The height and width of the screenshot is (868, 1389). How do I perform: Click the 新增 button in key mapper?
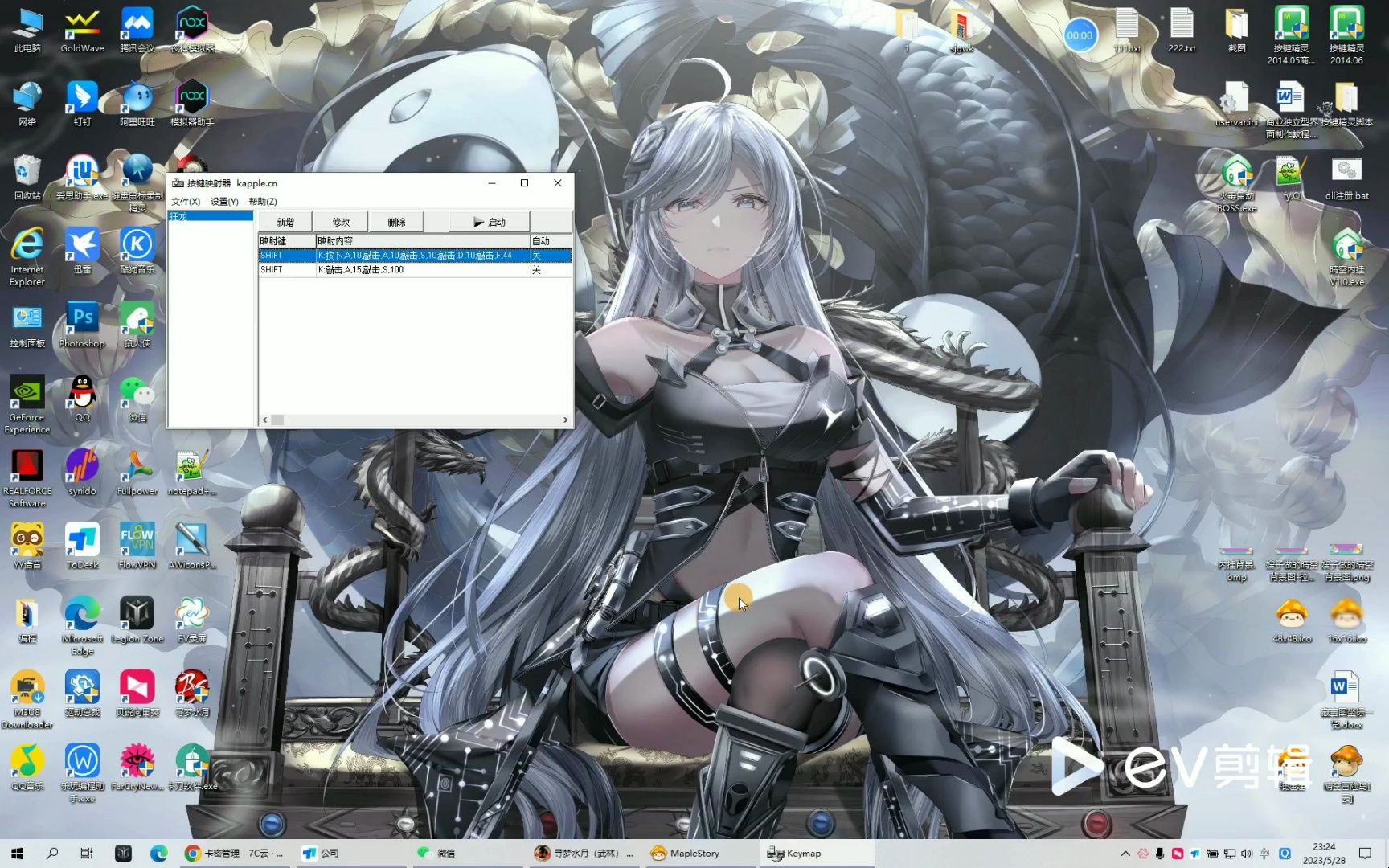click(285, 222)
